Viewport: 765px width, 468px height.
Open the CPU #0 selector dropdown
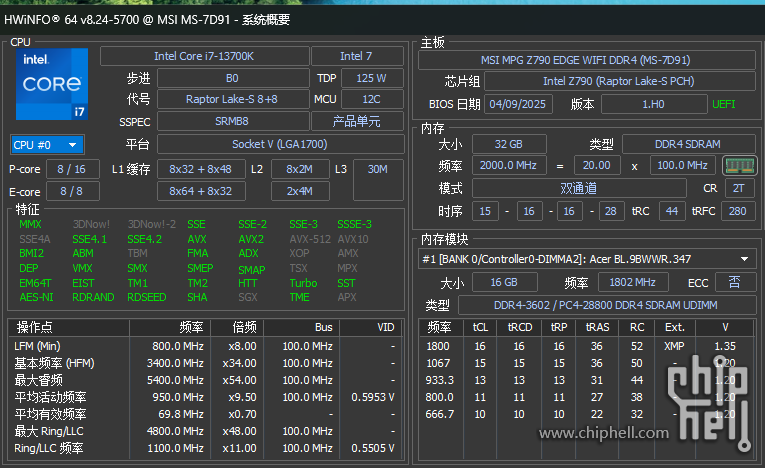[x=47, y=145]
